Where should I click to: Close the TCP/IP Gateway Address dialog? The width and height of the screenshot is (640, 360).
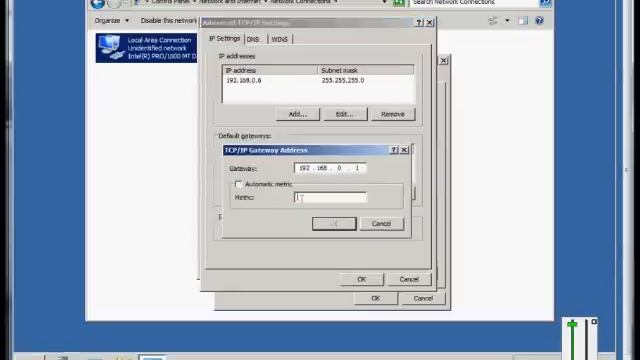coord(404,150)
